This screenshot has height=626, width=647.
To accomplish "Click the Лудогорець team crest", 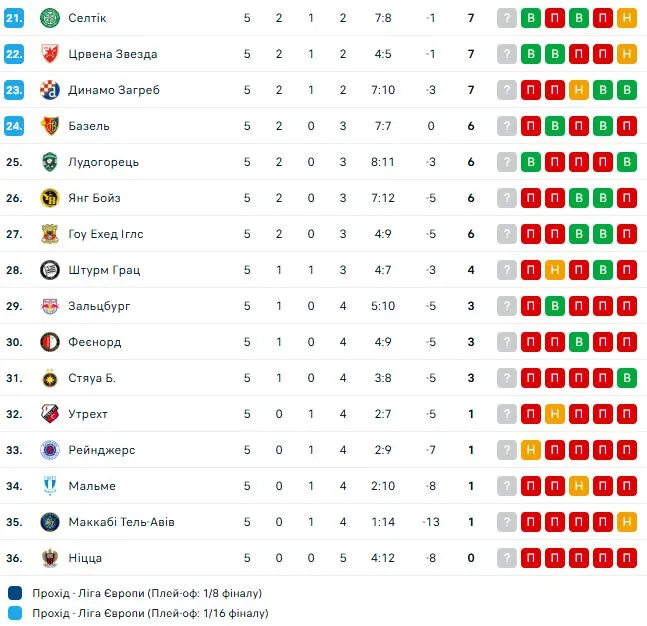I will (x=50, y=162).
